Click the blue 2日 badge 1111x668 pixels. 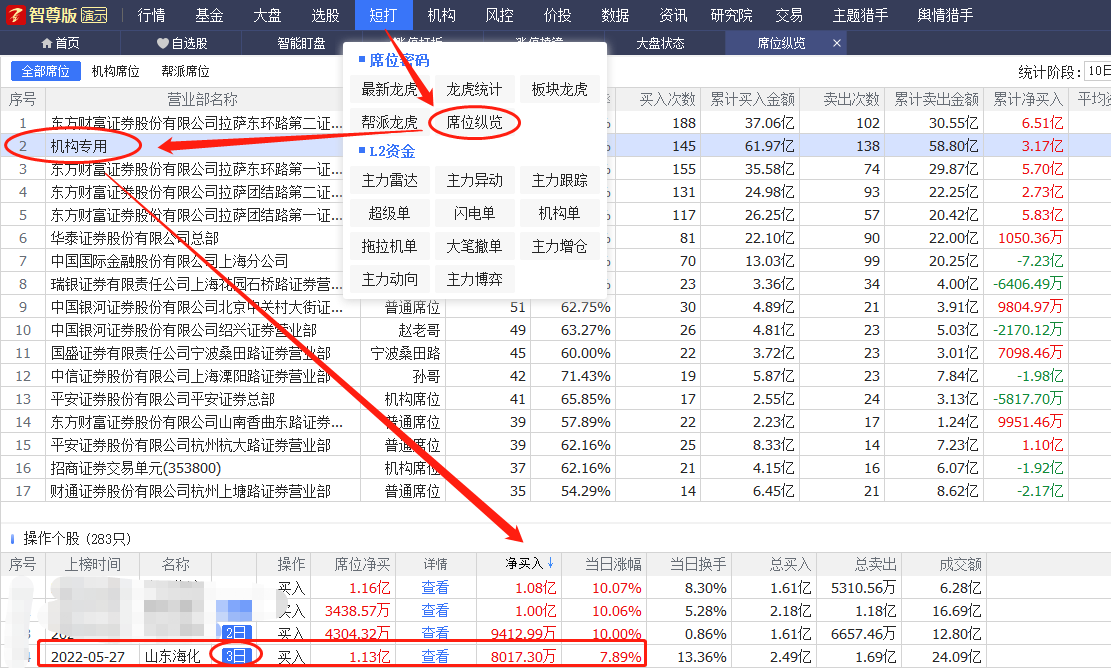pos(233,633)
